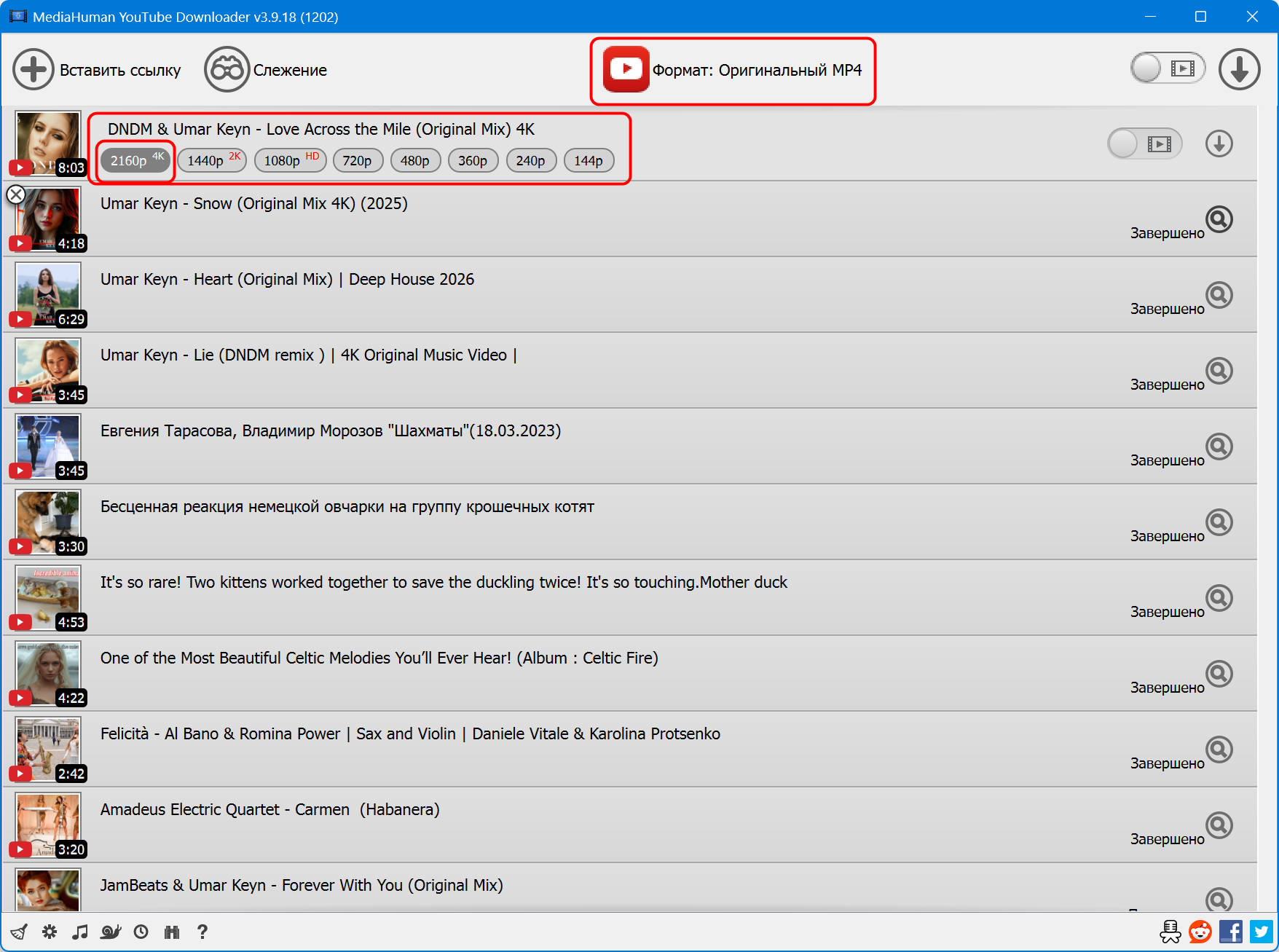
Task: Remove the Umar Keyn Snow item
Action: click(x=16, y=194)
